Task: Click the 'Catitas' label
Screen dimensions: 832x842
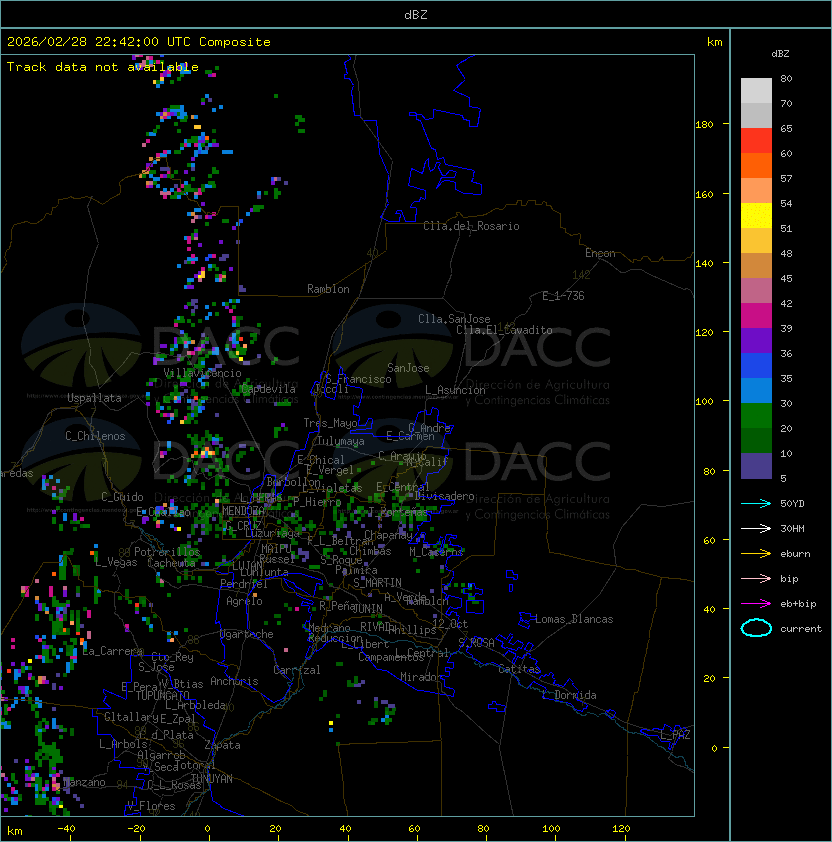Action: [x=519, y=669]
